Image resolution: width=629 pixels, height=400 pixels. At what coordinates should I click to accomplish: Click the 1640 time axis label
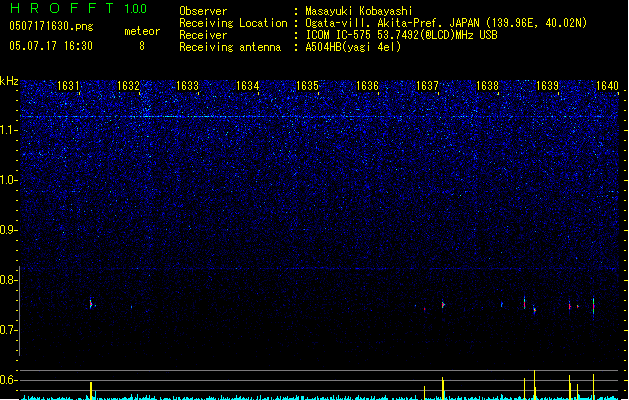coord(607,86)
